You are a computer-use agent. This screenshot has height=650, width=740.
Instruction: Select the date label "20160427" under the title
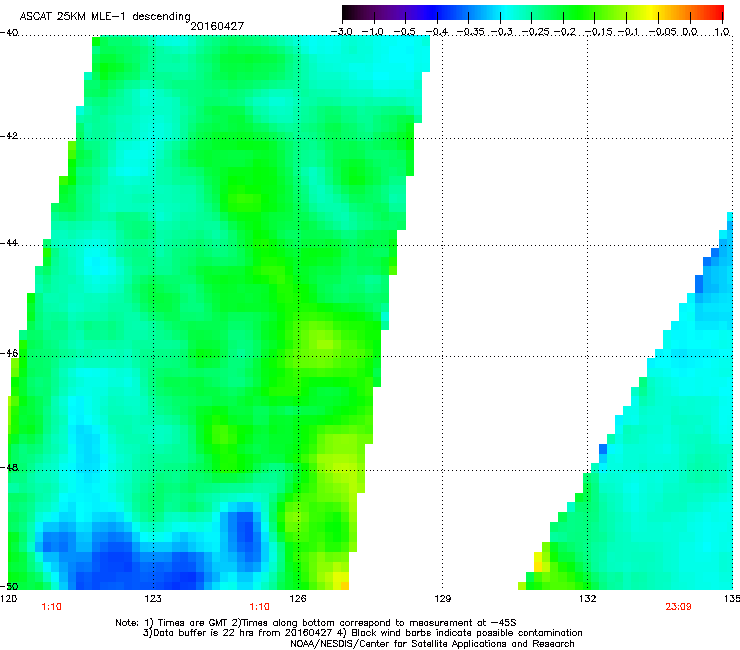[217, 26]
